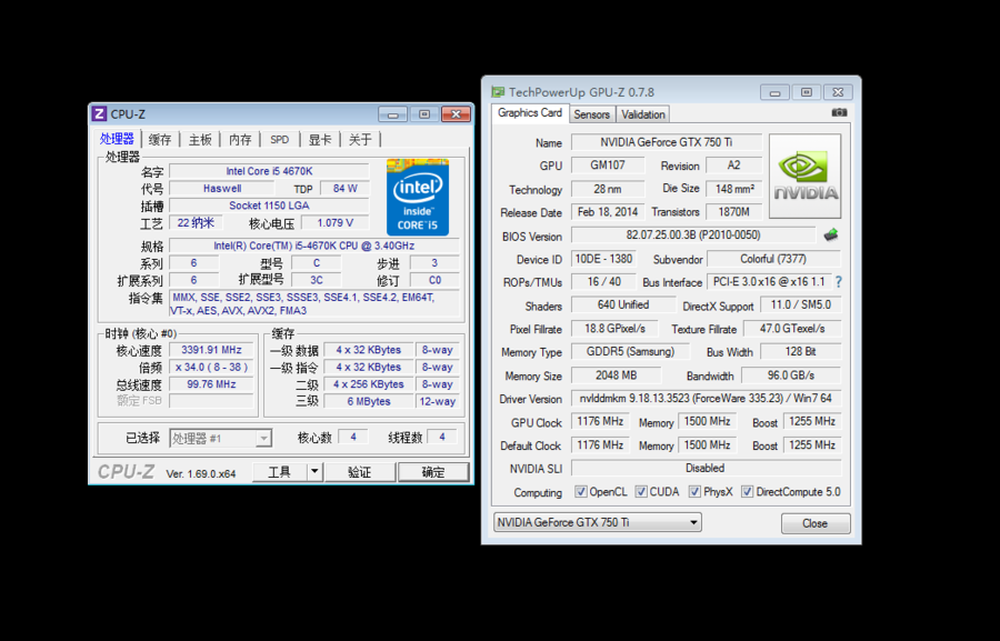Click the Feb 18, 2014 Release Date value

(608, 212)
